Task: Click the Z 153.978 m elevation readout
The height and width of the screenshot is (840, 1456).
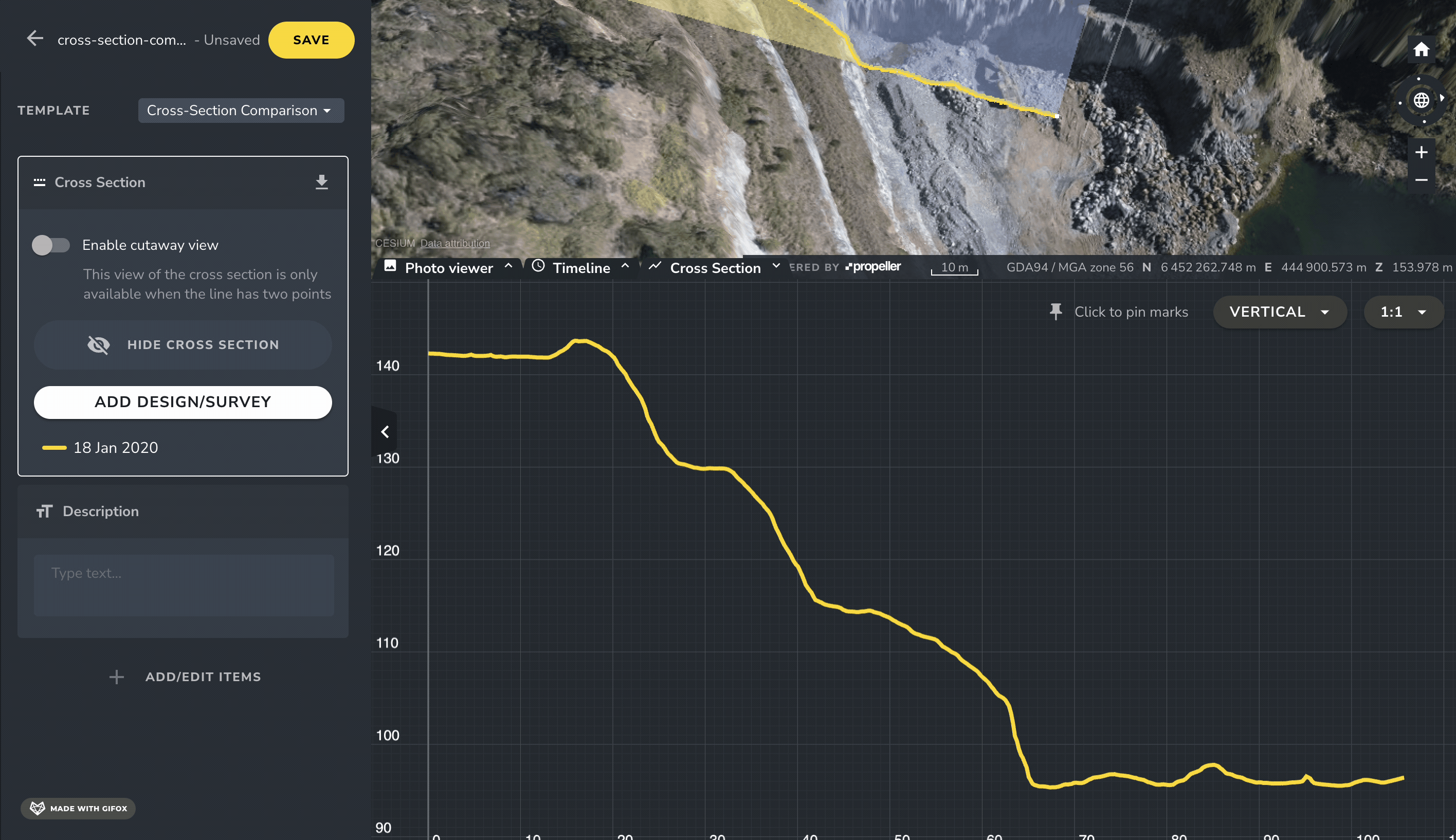Action: click(x=1414, y=267)
